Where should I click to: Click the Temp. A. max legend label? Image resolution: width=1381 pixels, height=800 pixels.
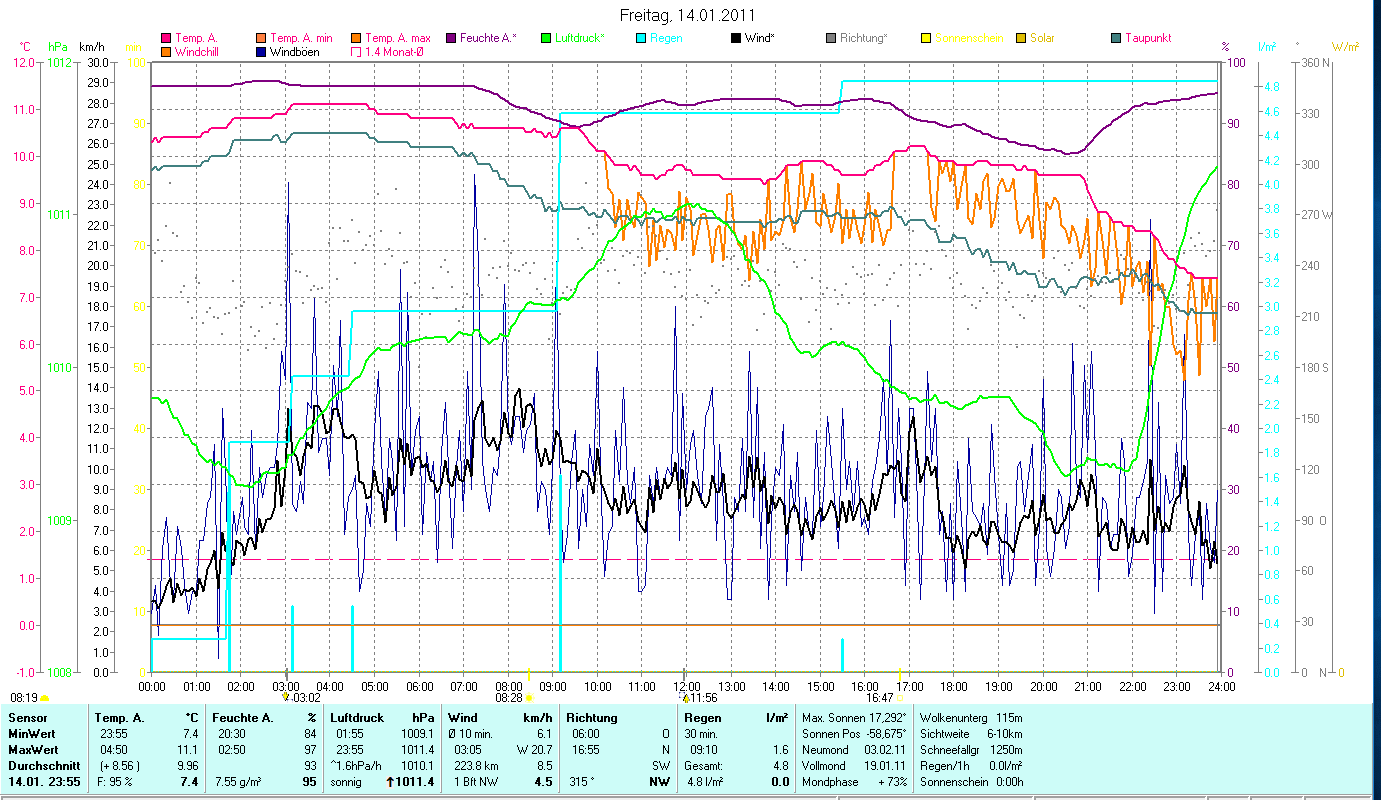click(398, 38)
